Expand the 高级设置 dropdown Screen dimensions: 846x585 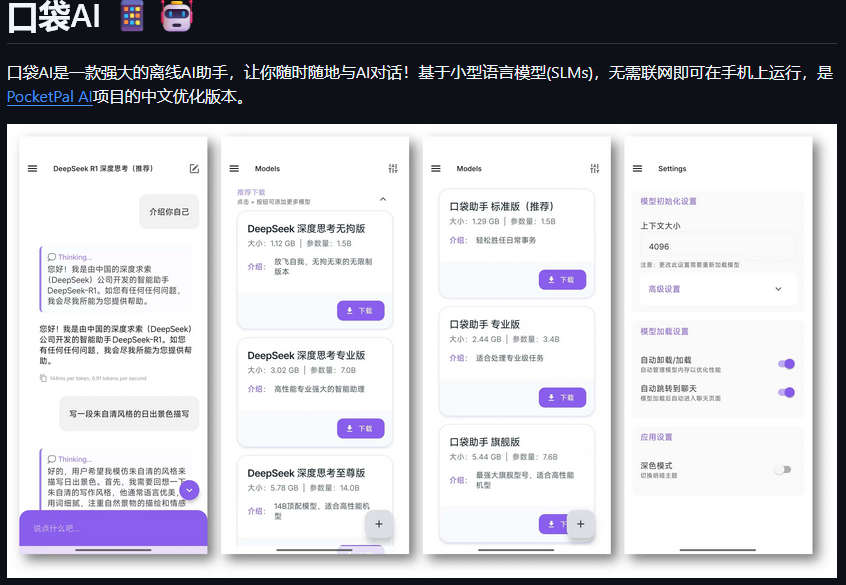717,289
